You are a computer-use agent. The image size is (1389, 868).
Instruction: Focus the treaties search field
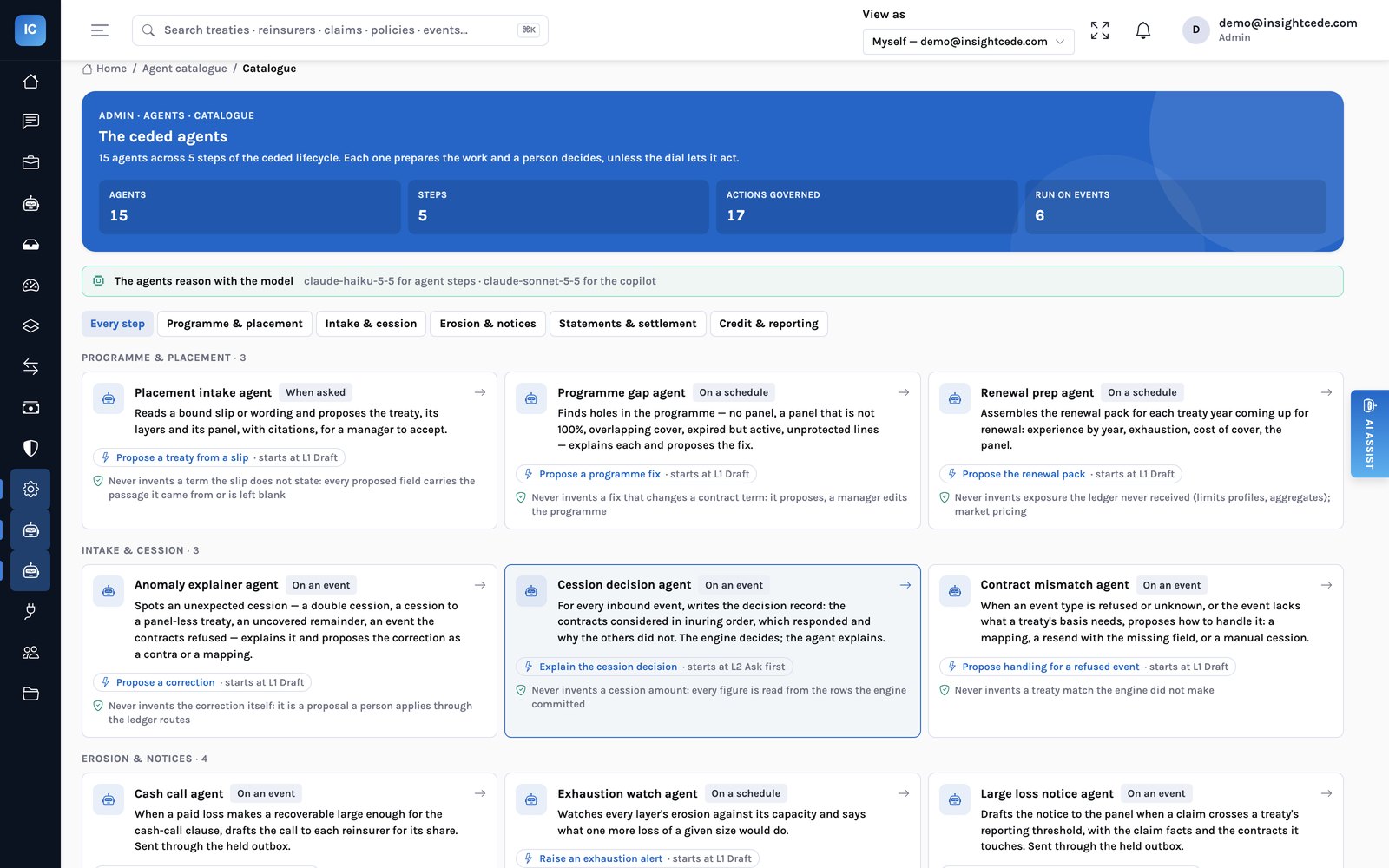(339, 30)
